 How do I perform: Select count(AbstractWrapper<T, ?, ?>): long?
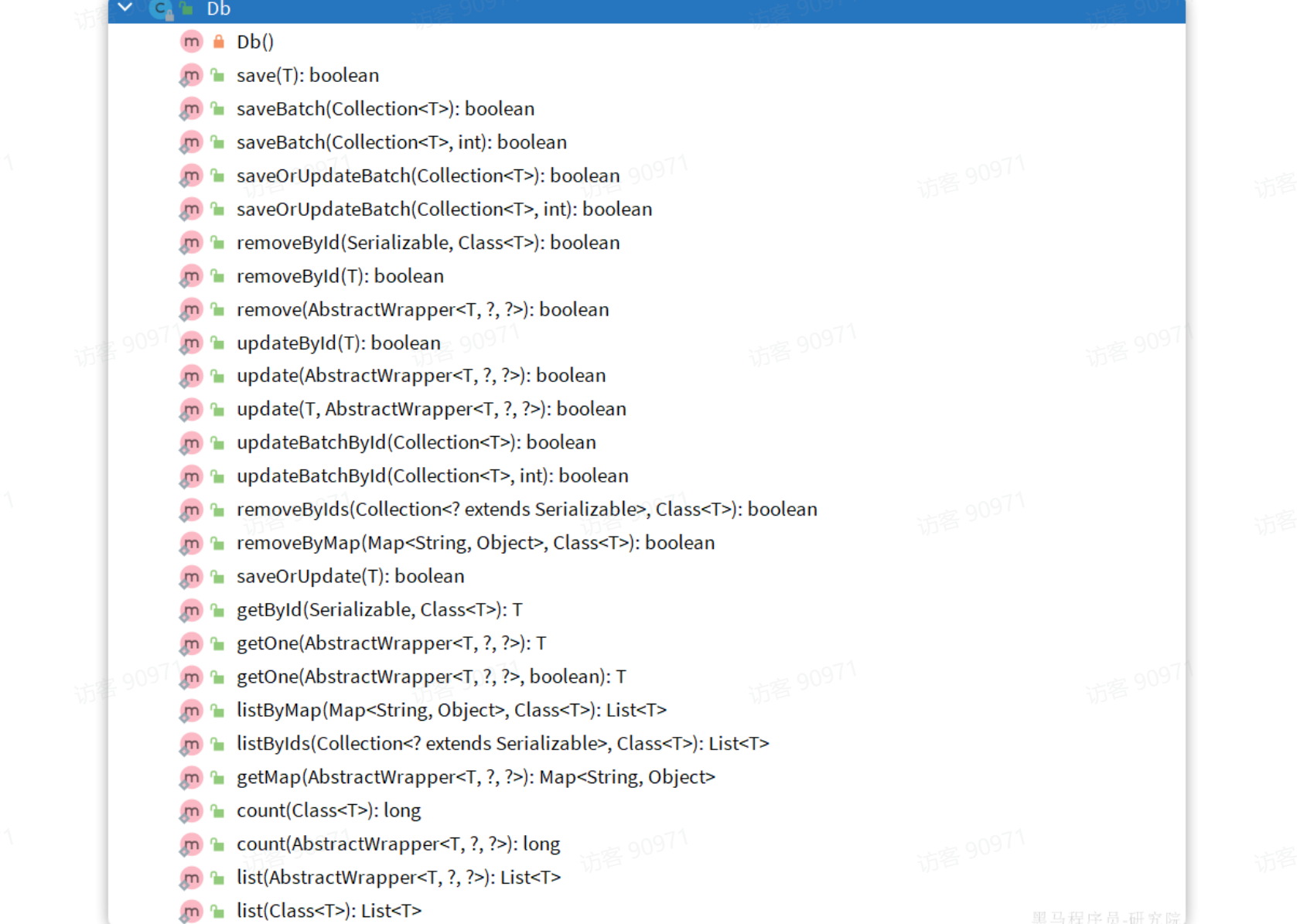pos(398,844)
